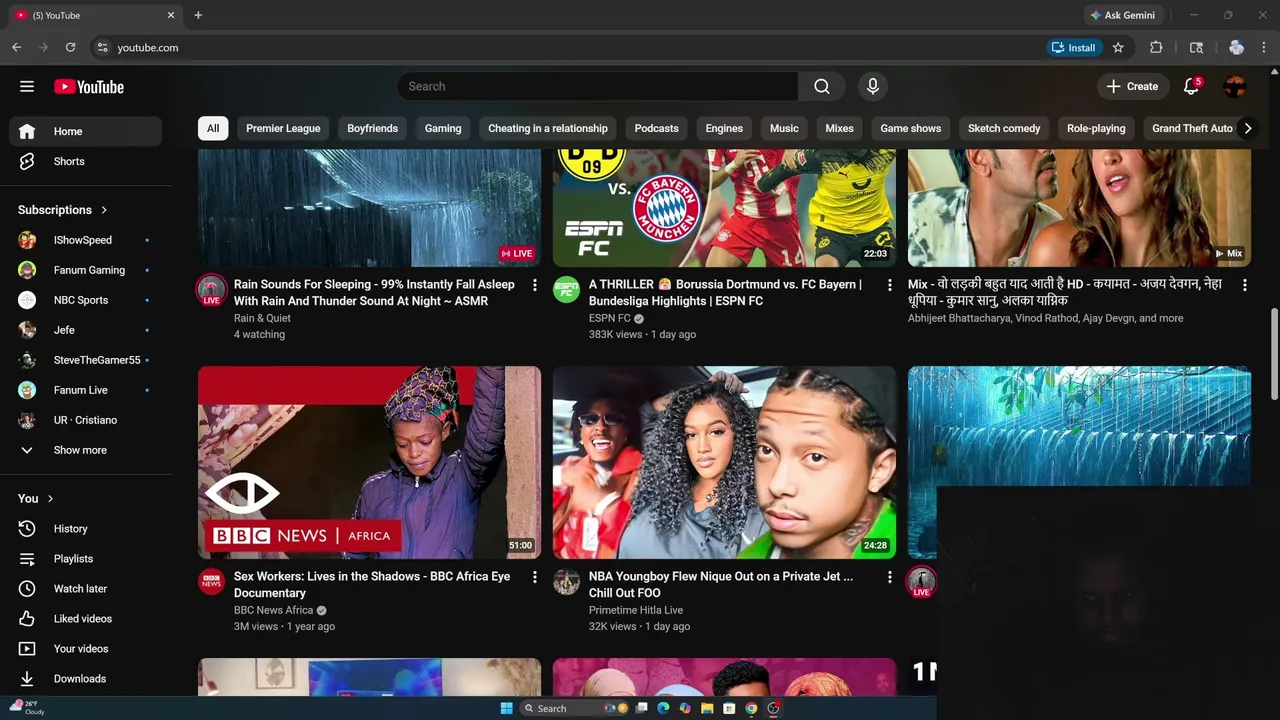The width and height of the screenshot is (1280, 720).
Task: Open the notifications bell
Action: [x=1191, y=86]
